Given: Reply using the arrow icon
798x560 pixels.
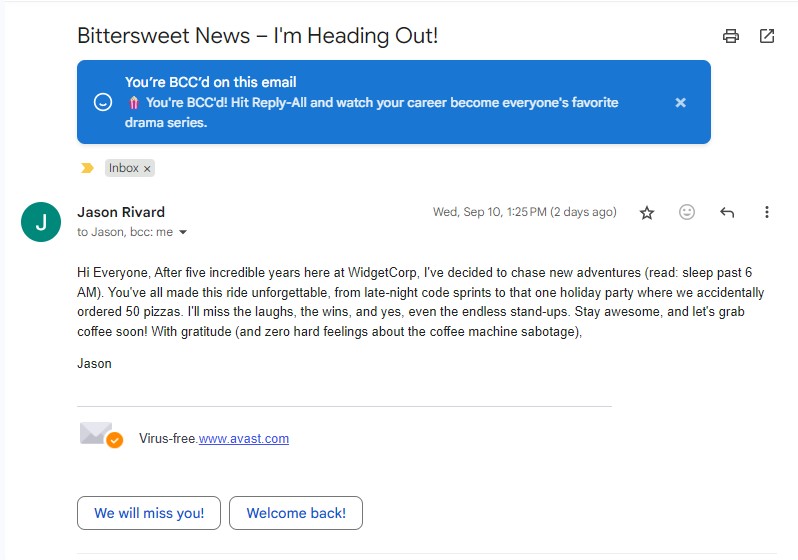Looking at the screenshot, I should 727,212.
